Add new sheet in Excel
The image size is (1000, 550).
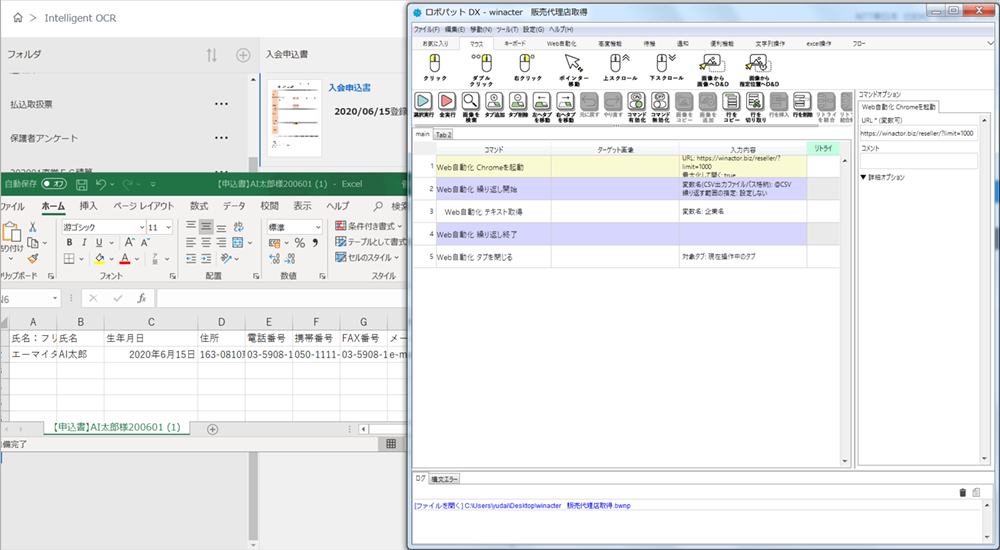(x=212, y=429)
